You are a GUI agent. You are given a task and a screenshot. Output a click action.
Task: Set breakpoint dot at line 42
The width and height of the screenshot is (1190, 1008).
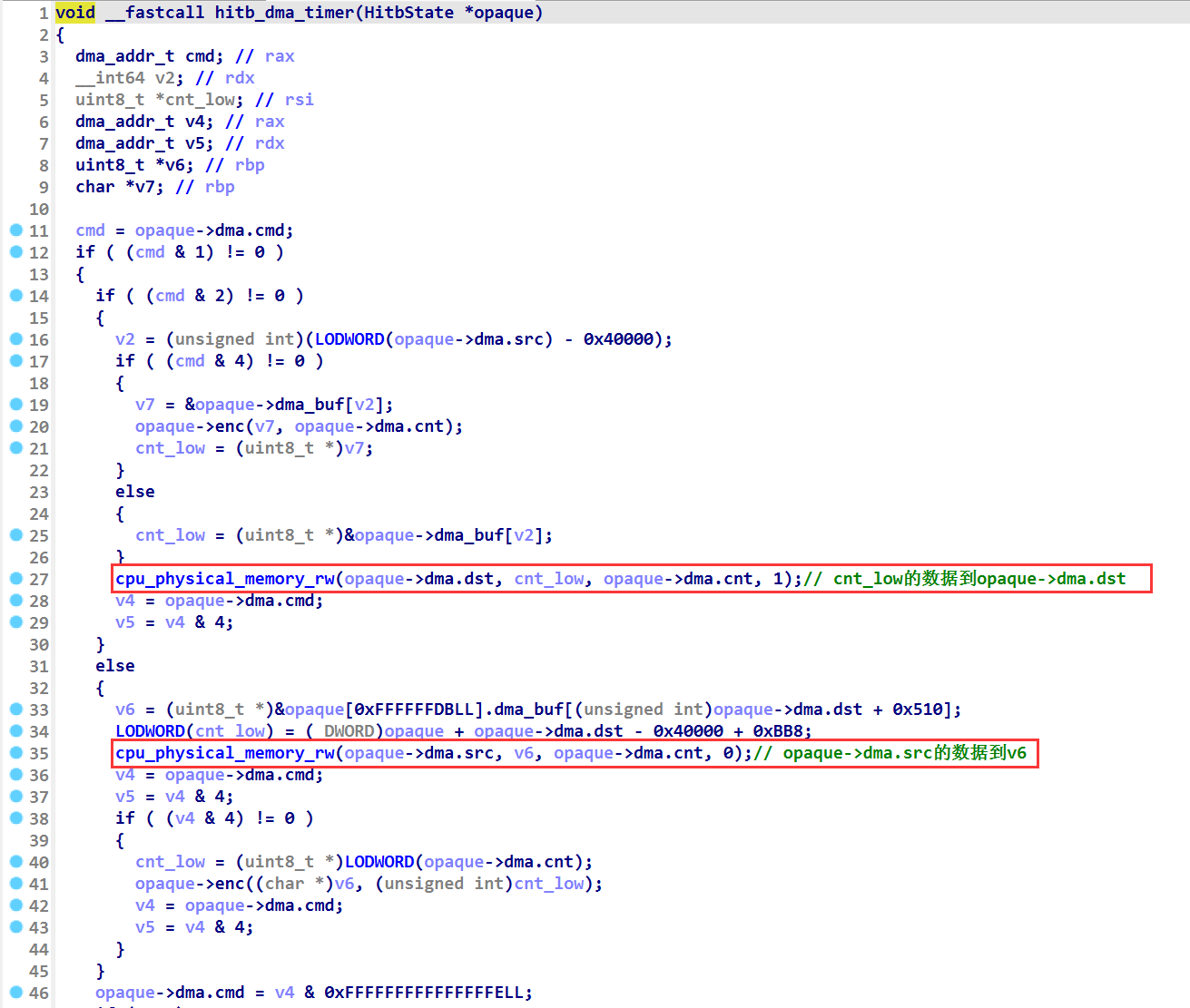coord(16,905)
